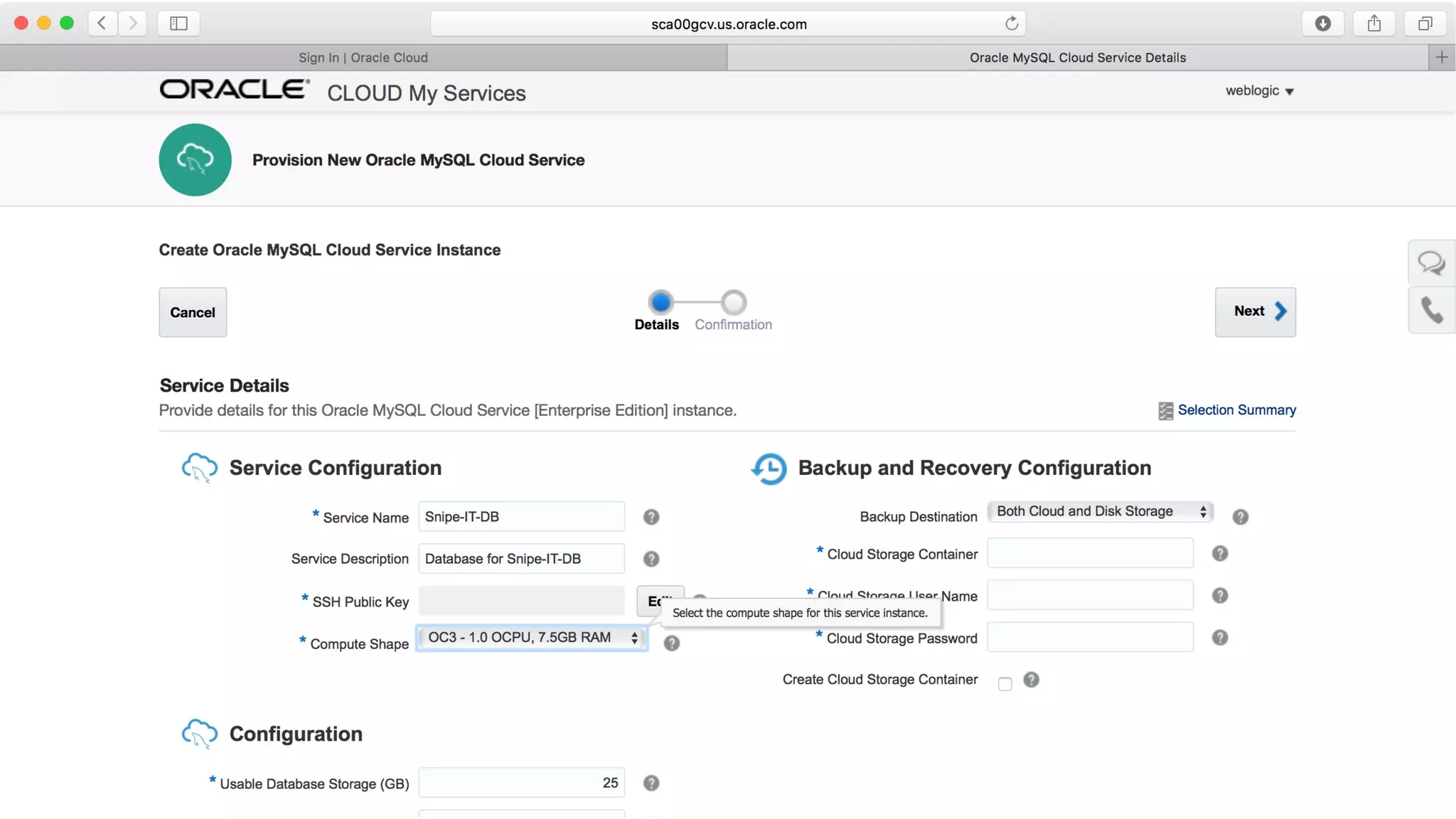This screenshot has height=819, width=1456.
Task: Open the Compute Shape dropdown
Action: [x=532, y=638]
